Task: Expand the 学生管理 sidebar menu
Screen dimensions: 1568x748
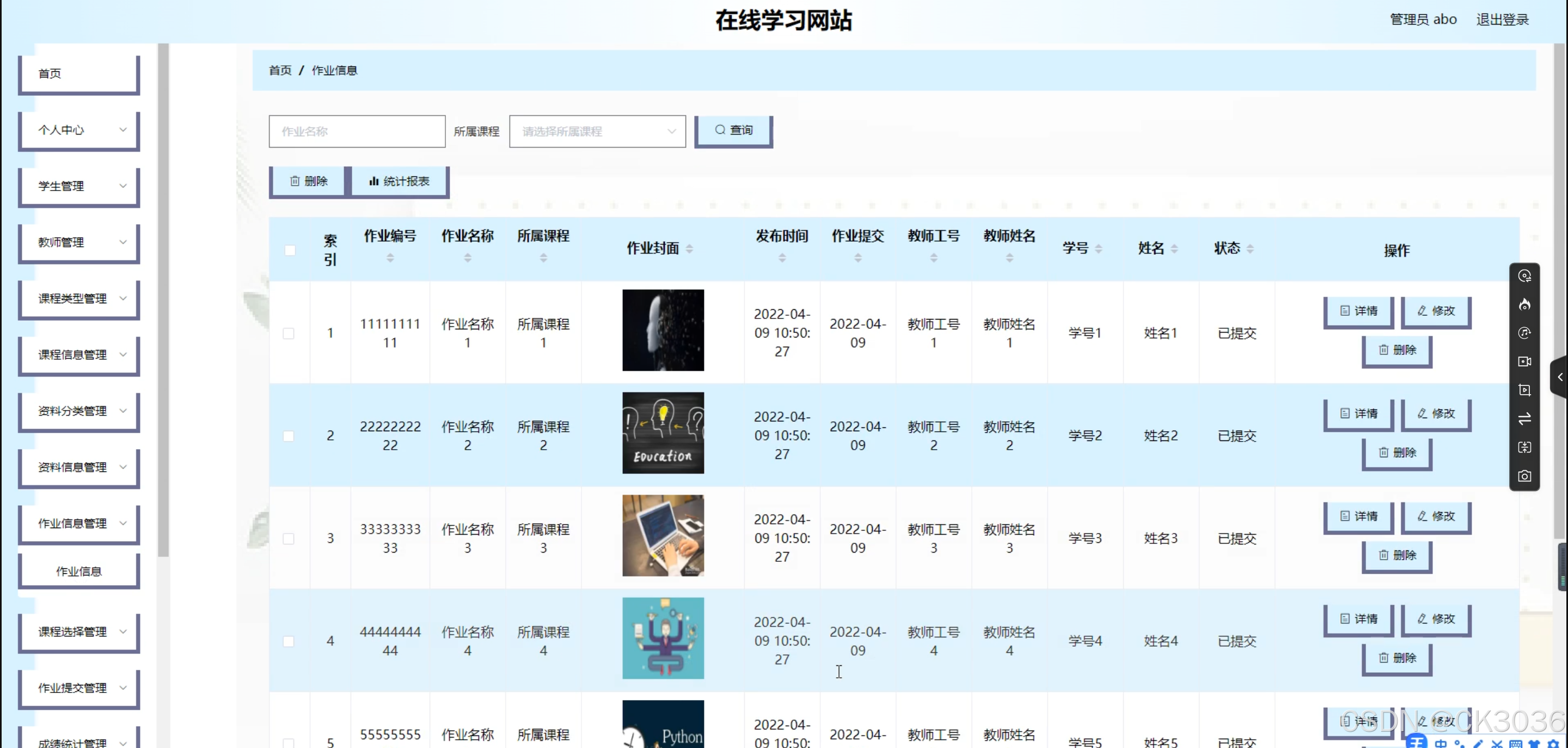Action: click(x=79, y=186)
